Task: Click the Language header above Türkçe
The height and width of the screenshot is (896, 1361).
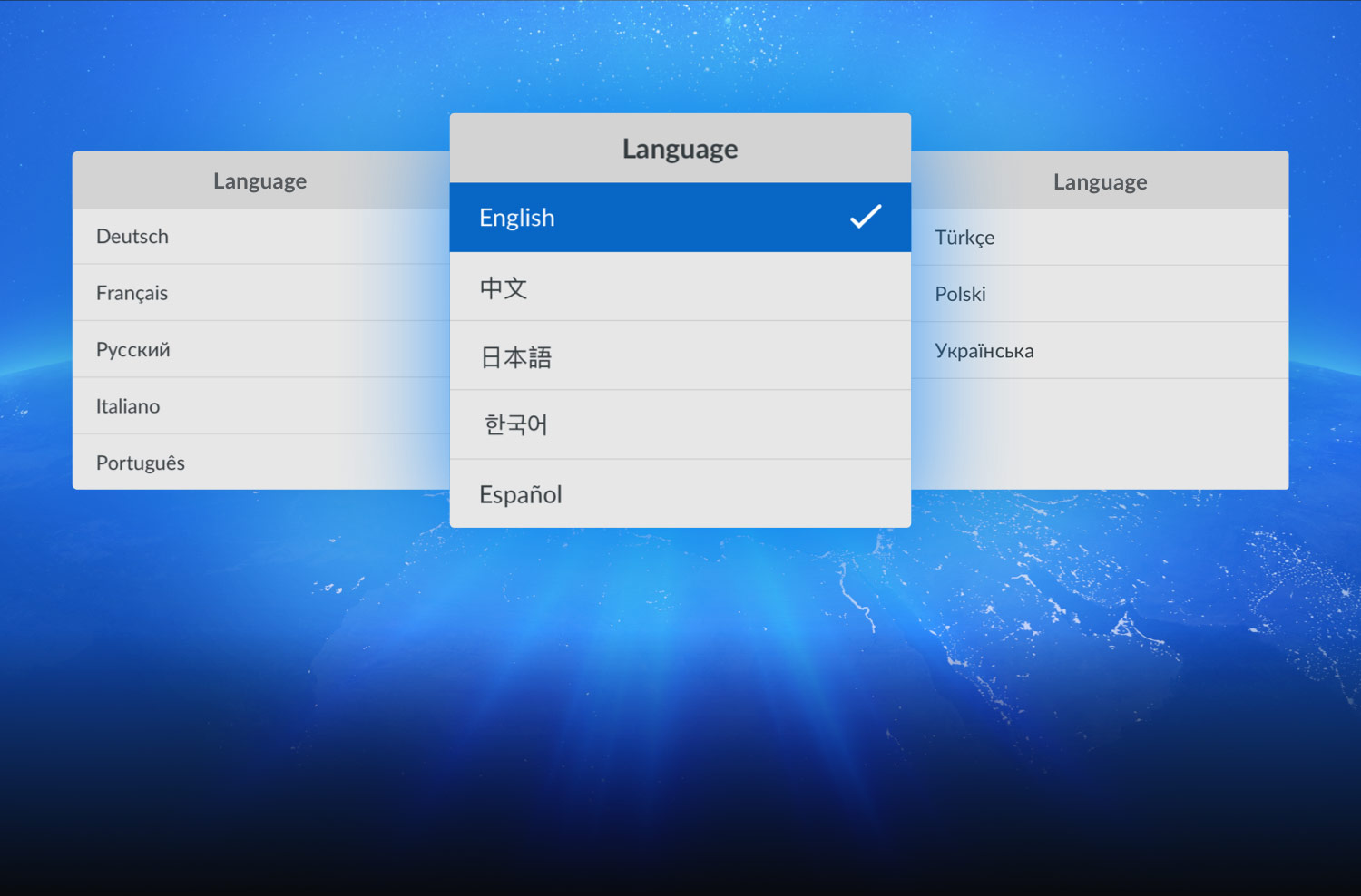Action: pos(1100,181)
